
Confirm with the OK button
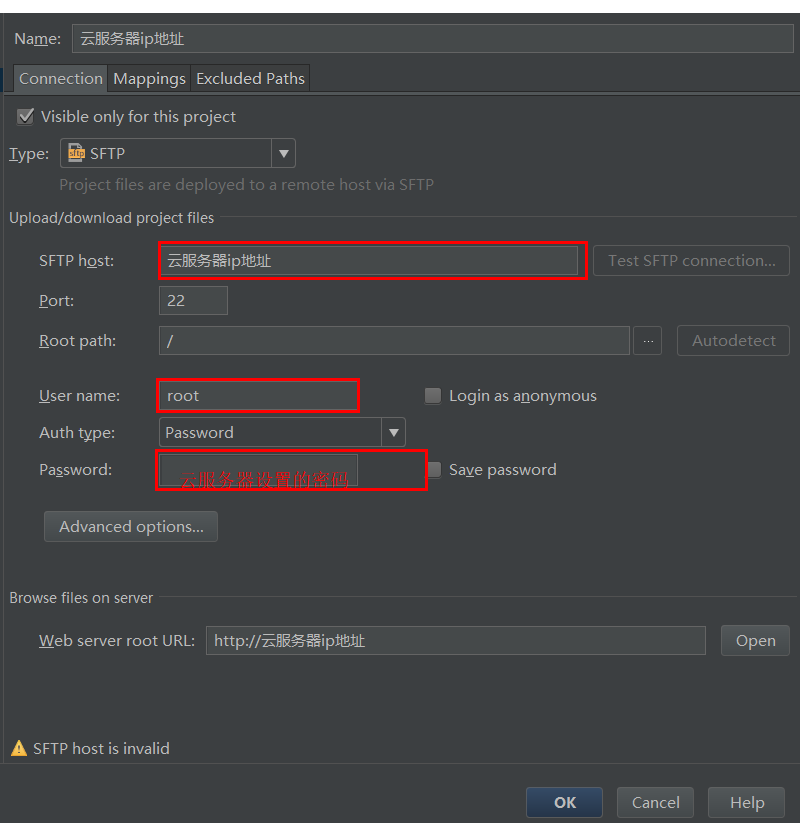pyautogui.click(x=564, y=802)
